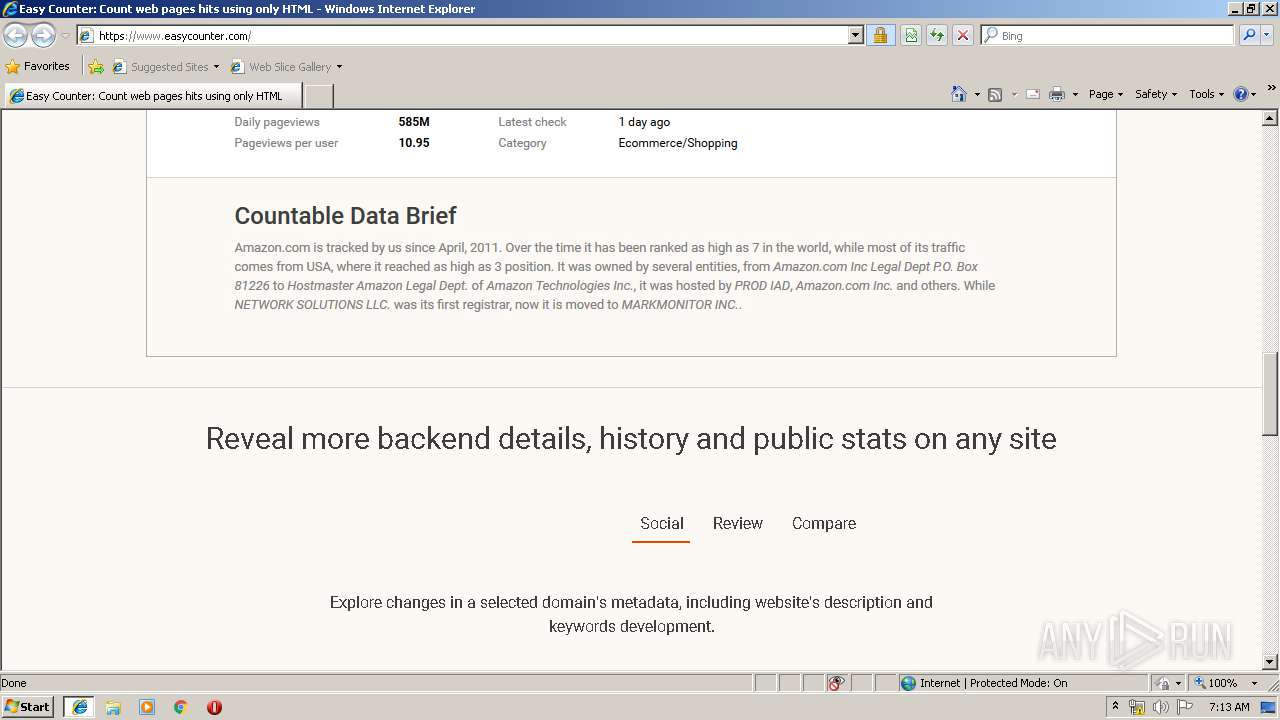
Task: Click the 10.95 pageviews per user value
Action: (x=414, y=143)
